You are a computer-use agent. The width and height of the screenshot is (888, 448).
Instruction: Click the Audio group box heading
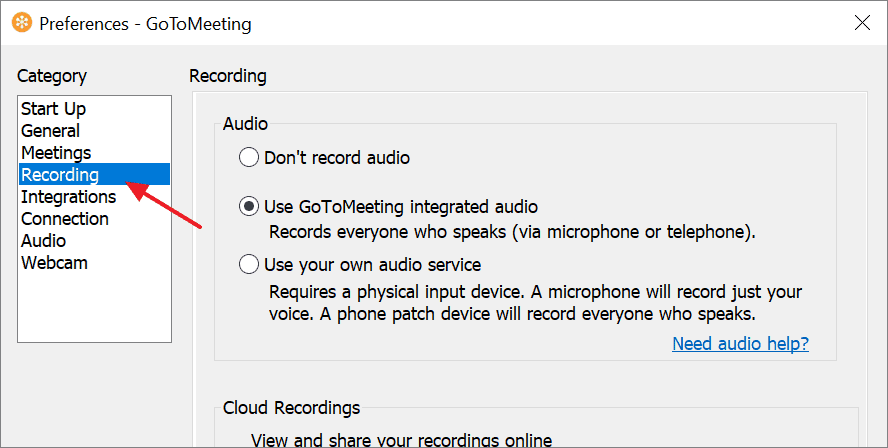[x=245, y=124]
